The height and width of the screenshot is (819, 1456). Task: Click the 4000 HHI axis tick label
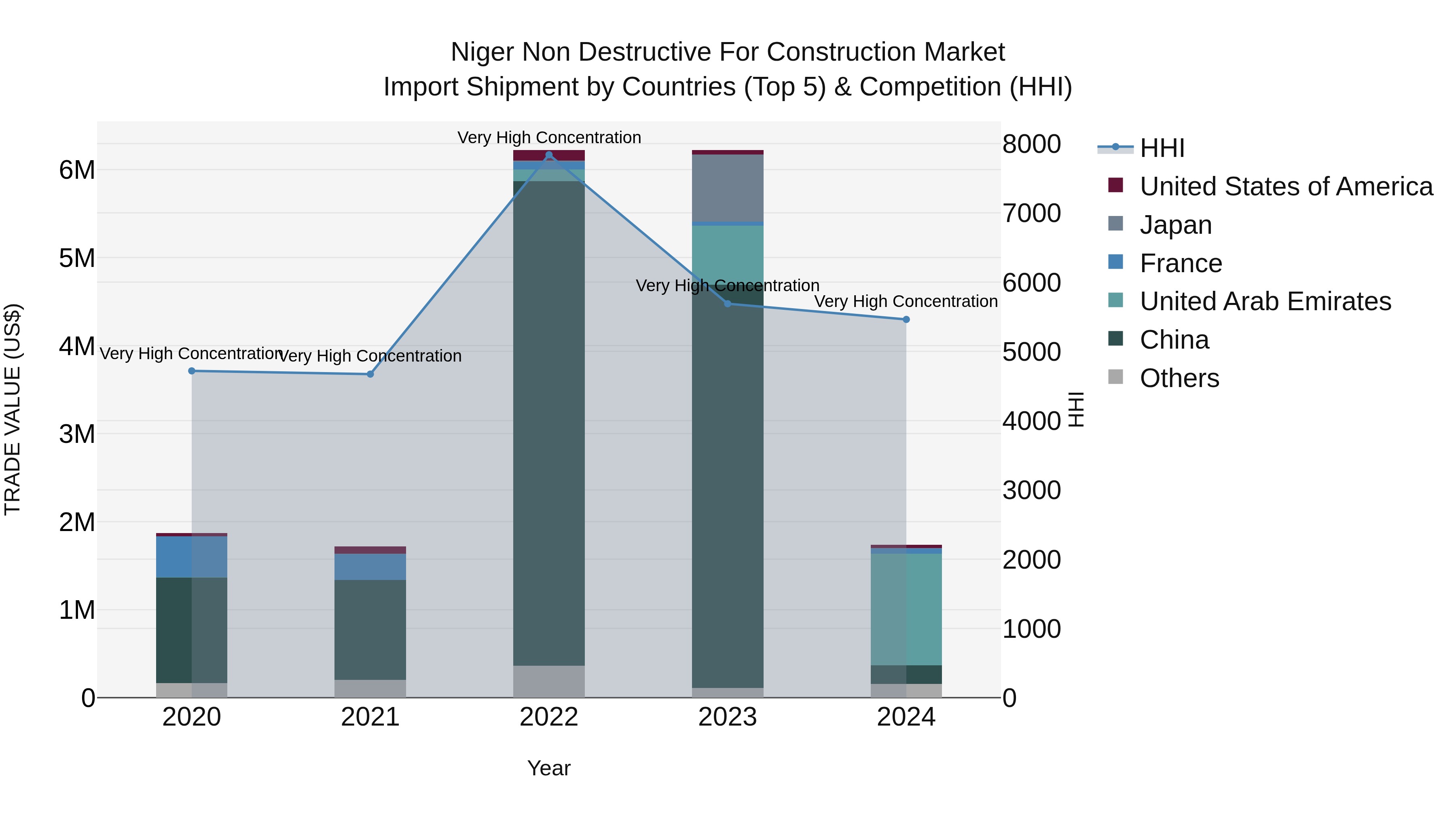(1031, 421)
